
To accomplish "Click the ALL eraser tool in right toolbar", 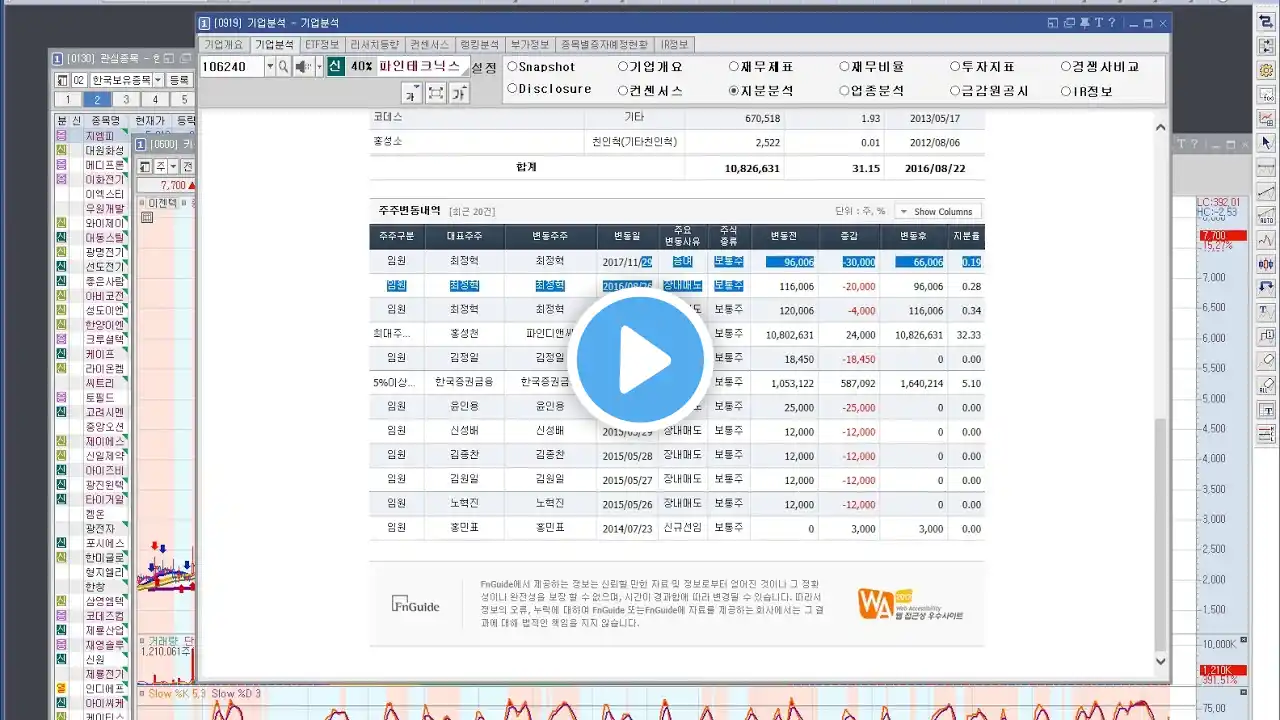I will pyautogui.click(x=1266, y=386).
